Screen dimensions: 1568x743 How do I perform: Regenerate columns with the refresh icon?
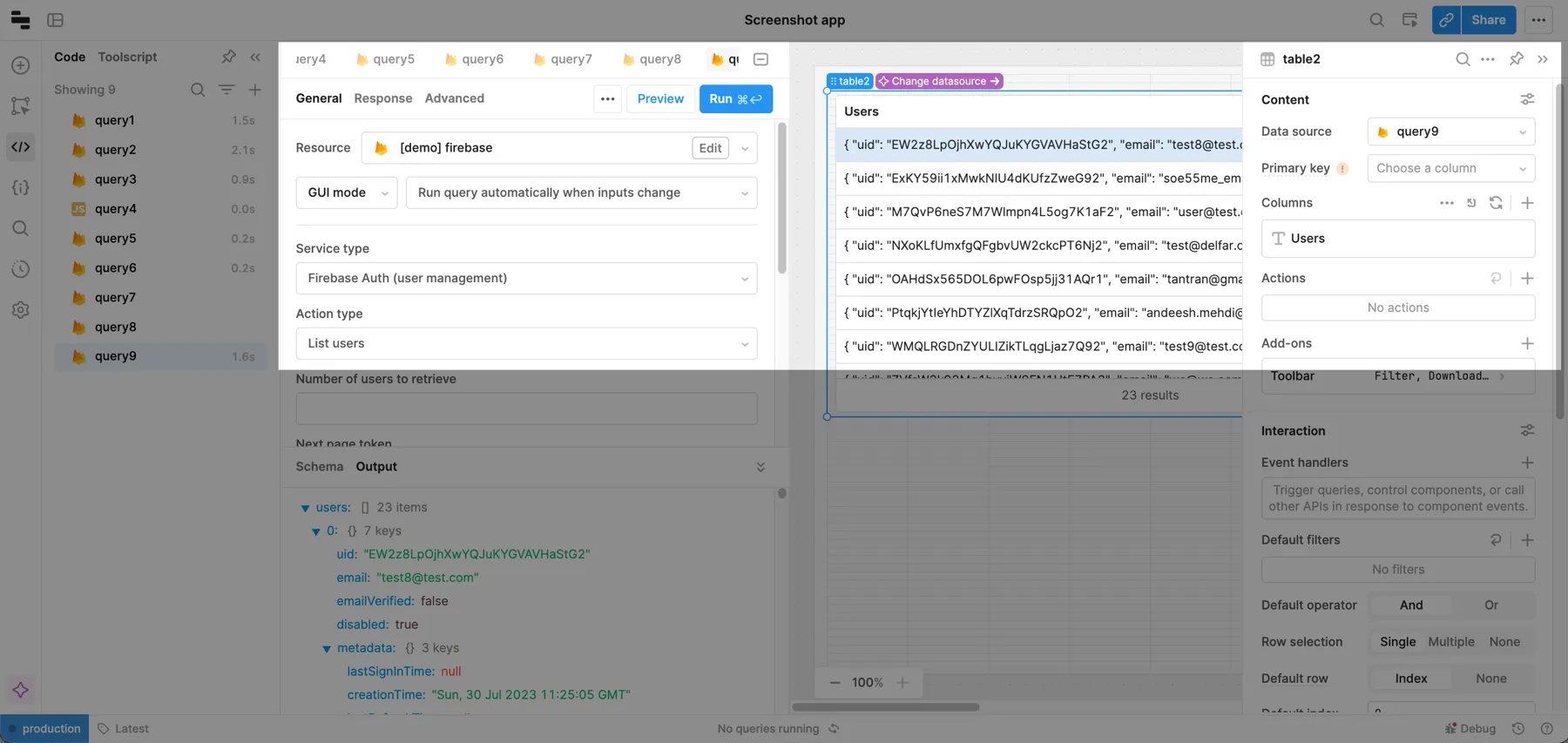pos(1496,203)
